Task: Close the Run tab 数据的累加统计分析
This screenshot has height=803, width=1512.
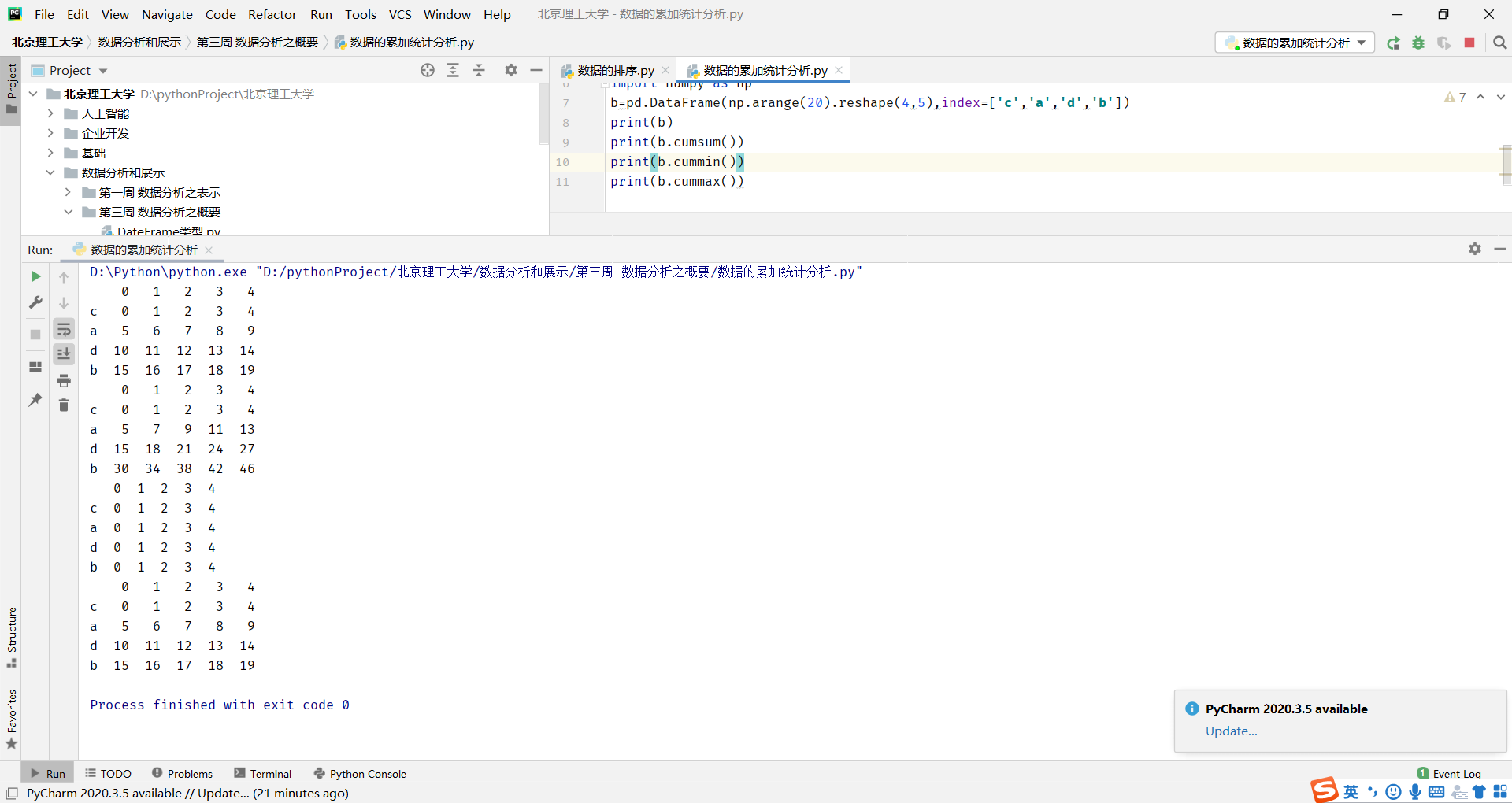Action: (x=209, y=250)
